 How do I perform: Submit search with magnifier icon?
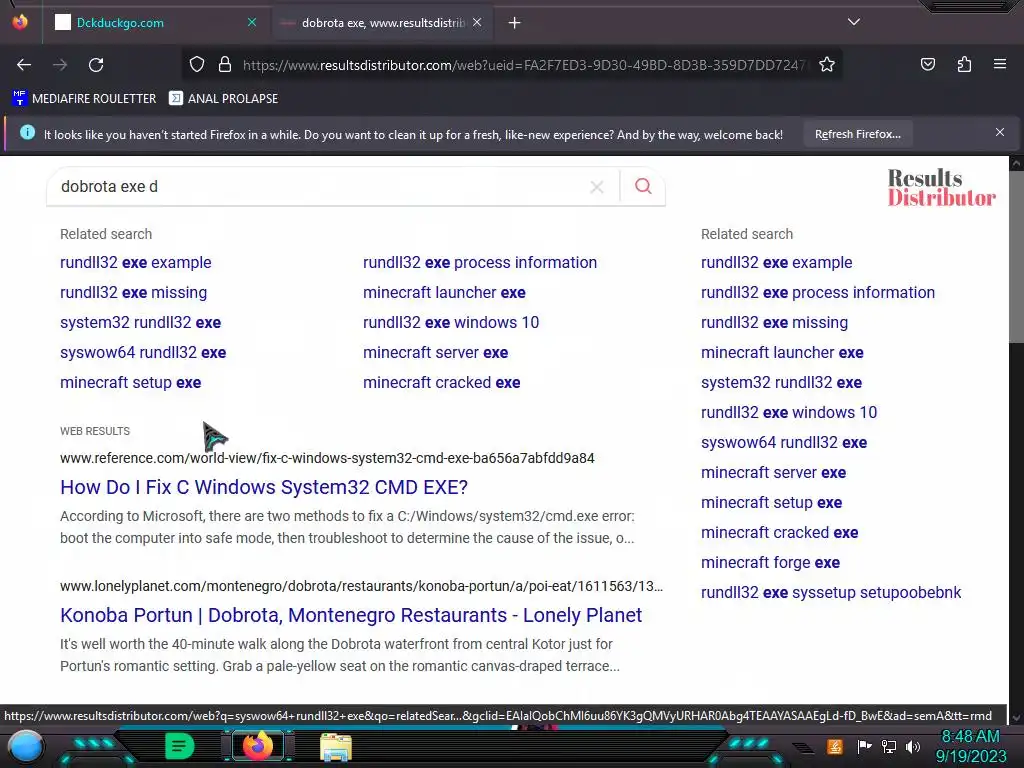coord(643,187)
